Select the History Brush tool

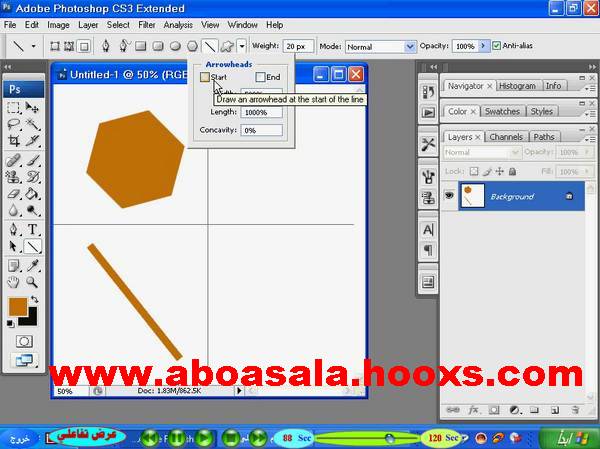pos(32,176)
